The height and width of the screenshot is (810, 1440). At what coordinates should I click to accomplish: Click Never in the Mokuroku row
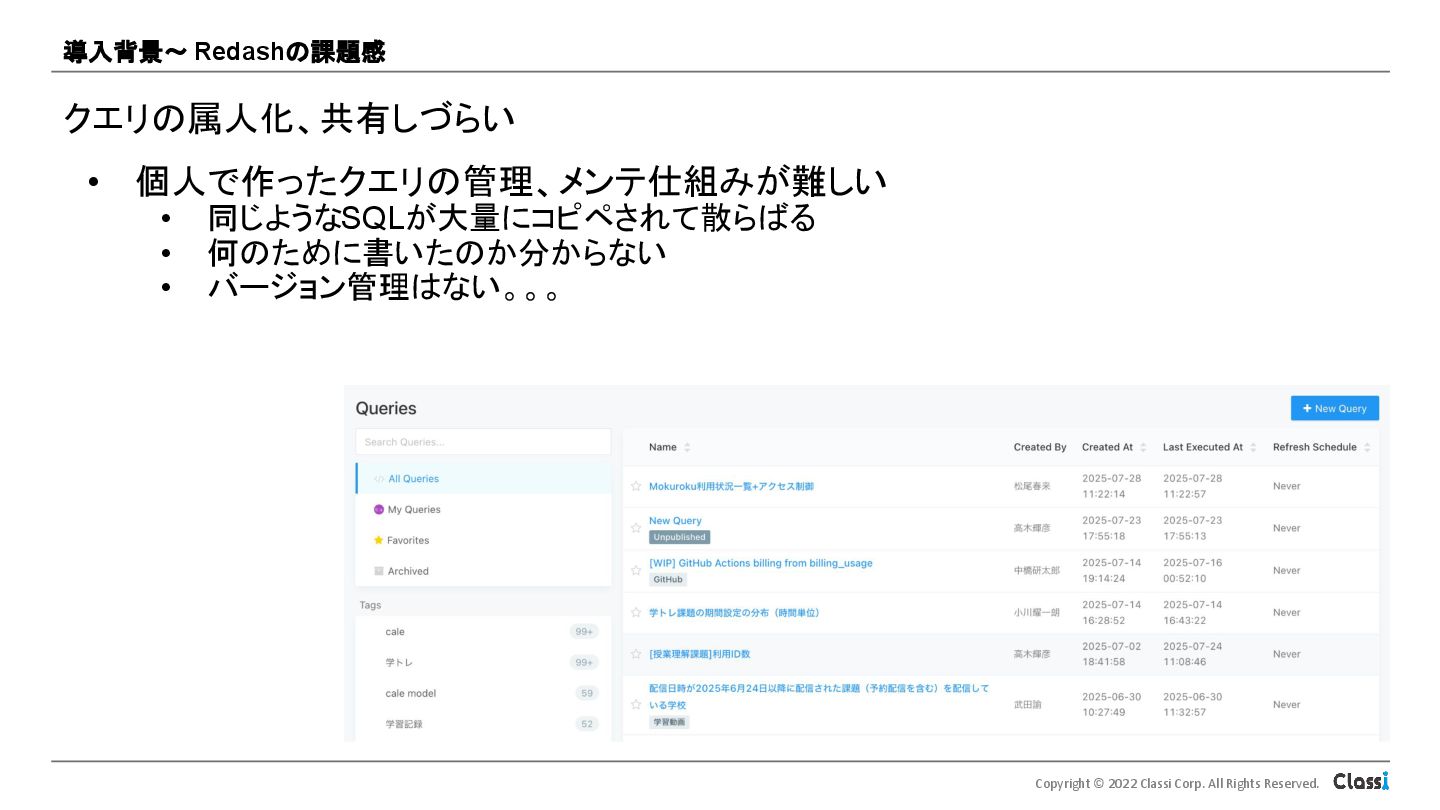1287,486
